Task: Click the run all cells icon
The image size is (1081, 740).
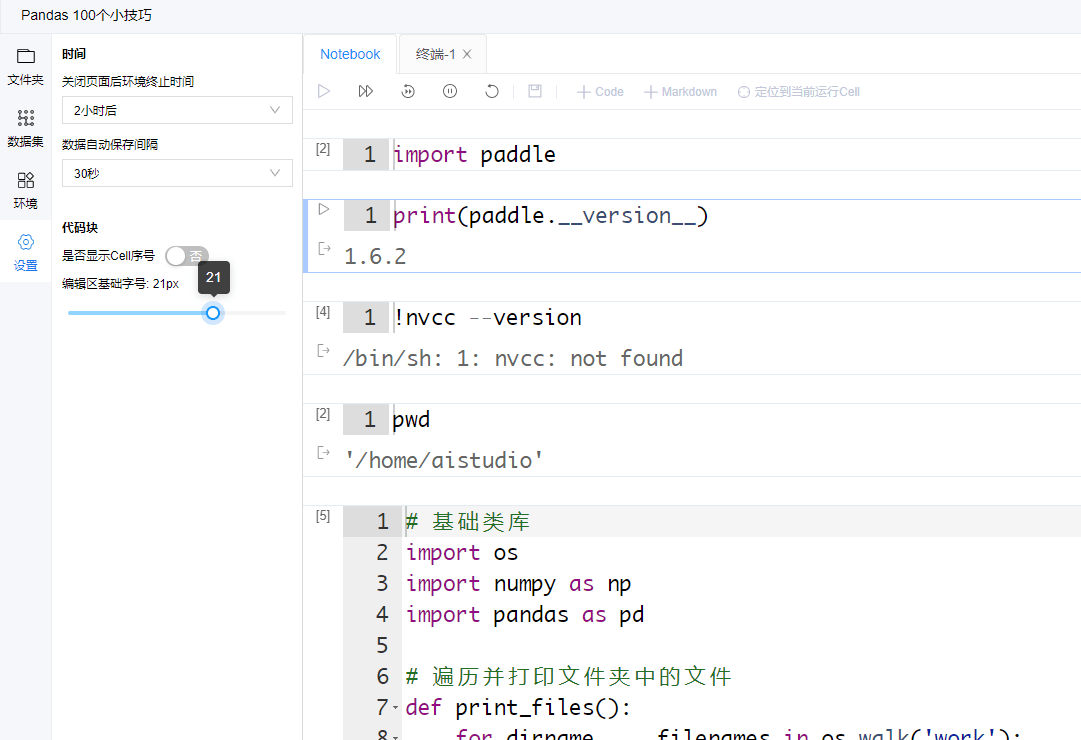Action: point(366,91)
